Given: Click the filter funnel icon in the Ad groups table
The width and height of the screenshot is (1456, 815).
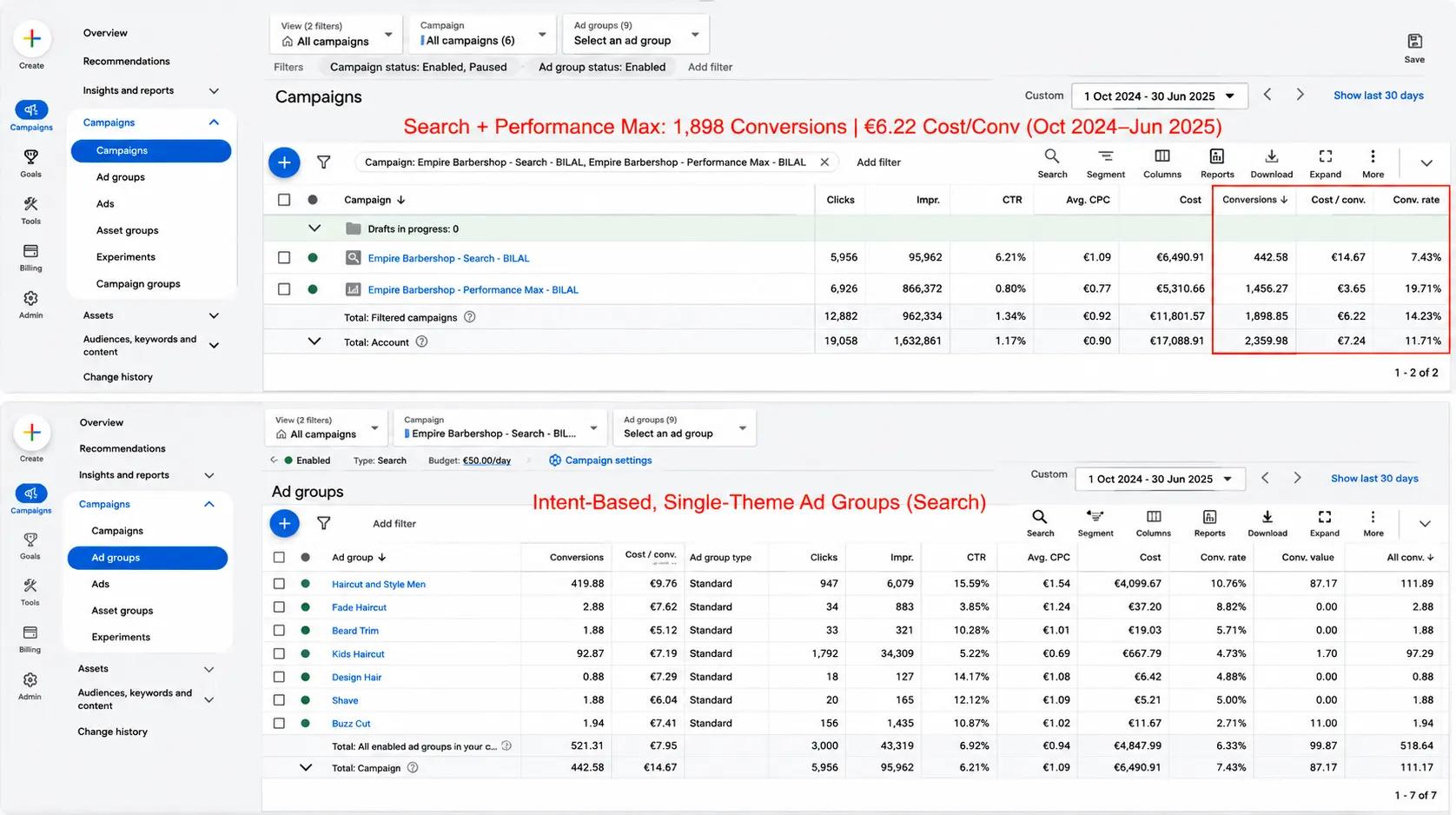Looking at the screenshot, I should (x=324, y=523).
